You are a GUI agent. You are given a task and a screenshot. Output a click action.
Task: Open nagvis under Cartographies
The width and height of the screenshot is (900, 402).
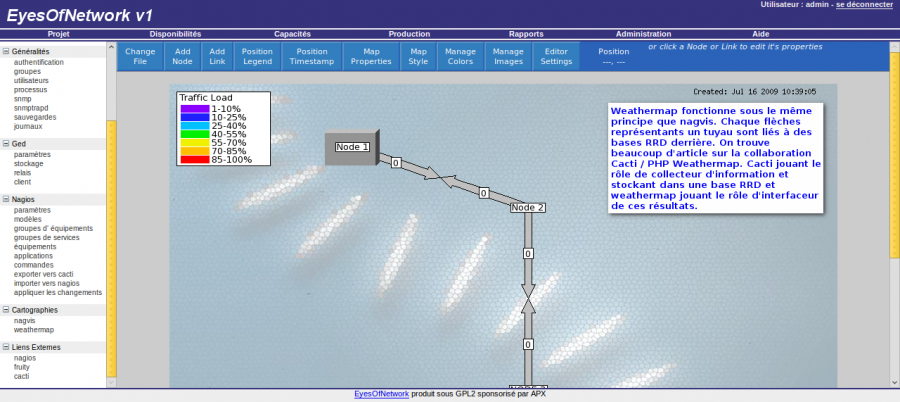(x=25, y=321)
